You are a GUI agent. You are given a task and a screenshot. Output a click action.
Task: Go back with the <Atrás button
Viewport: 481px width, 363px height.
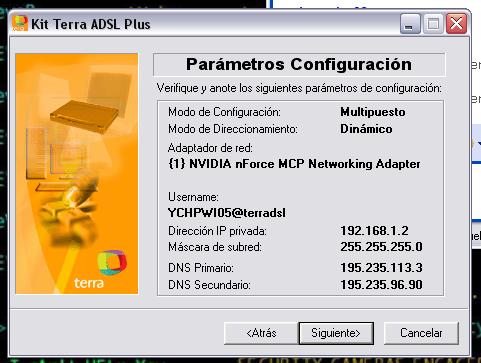click(x=261, y=333)
